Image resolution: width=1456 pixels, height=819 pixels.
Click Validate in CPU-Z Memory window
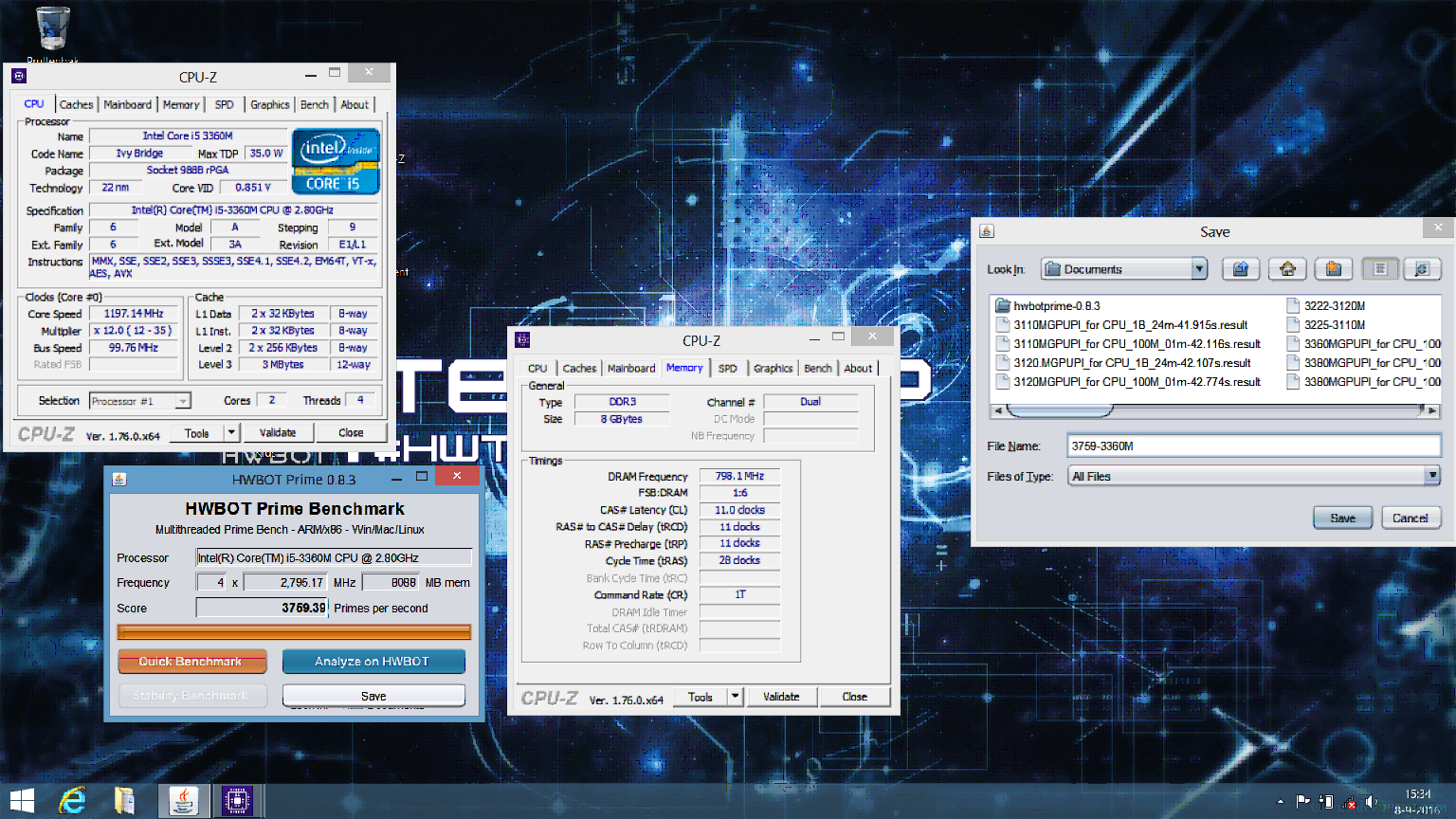[781, 697]
